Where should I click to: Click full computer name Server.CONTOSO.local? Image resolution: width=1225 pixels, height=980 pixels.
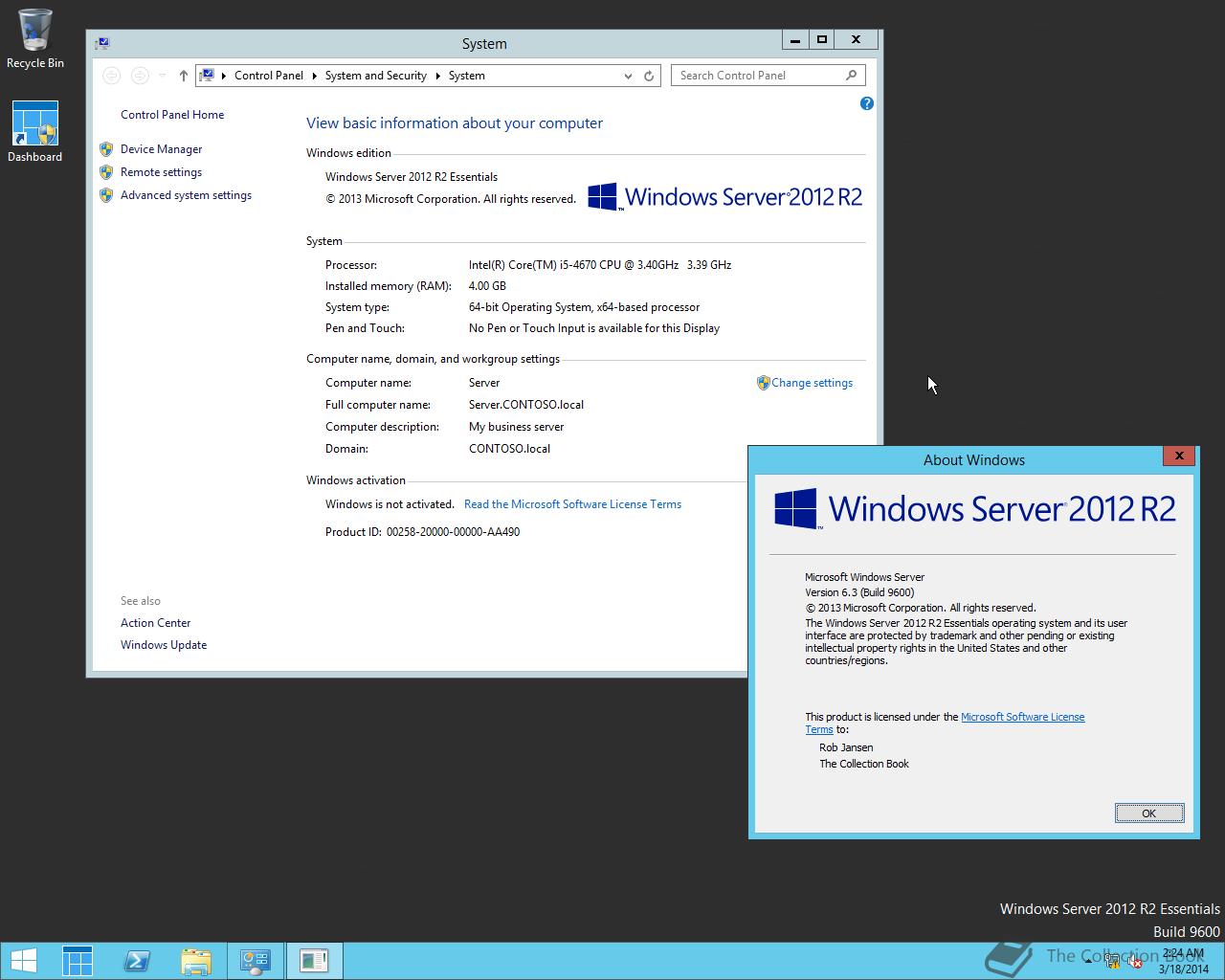pos(526,405)
